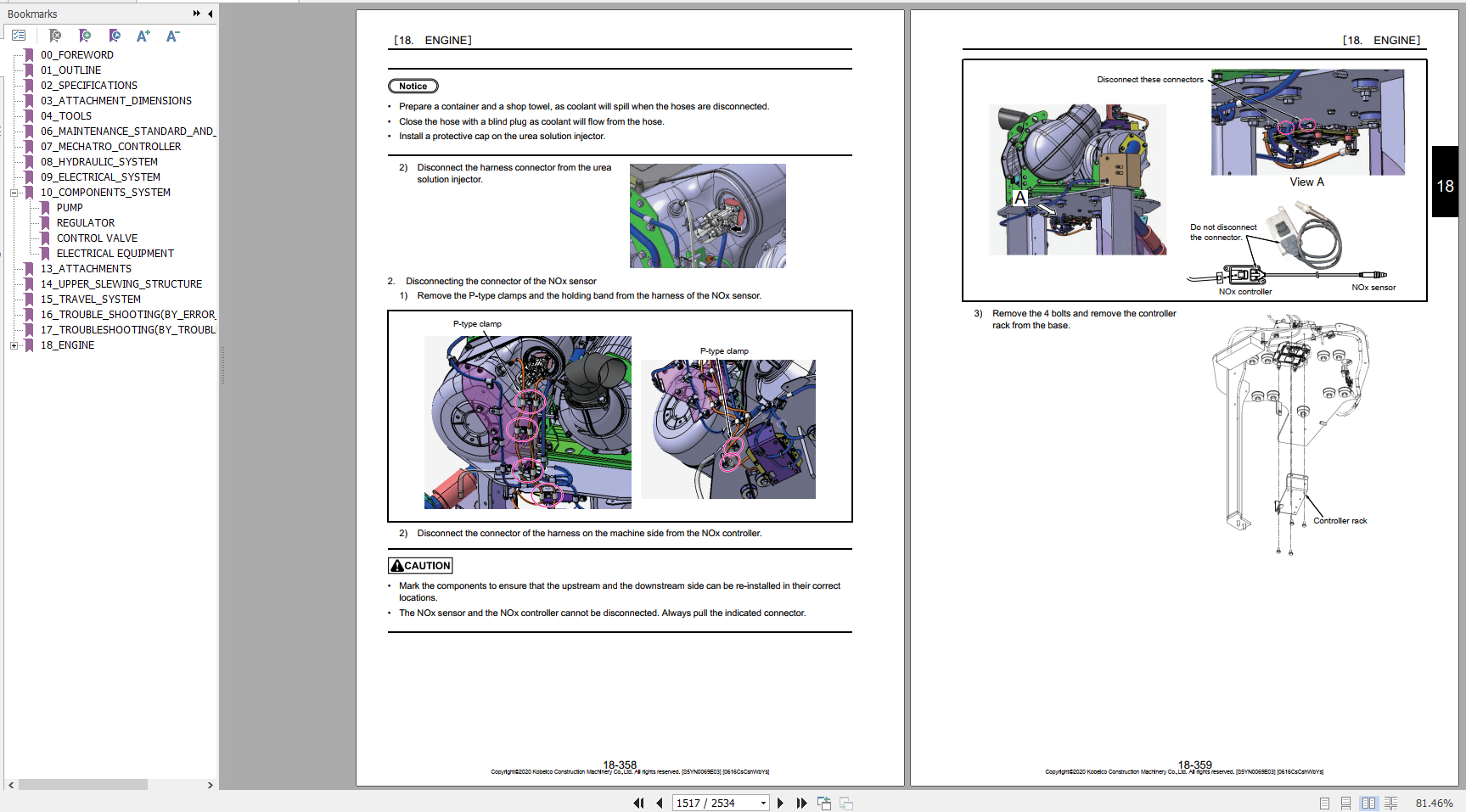The image size is (1466, 812).
Task: Select the 18_ENGINE bookmark label
Action: pos(67,345)
